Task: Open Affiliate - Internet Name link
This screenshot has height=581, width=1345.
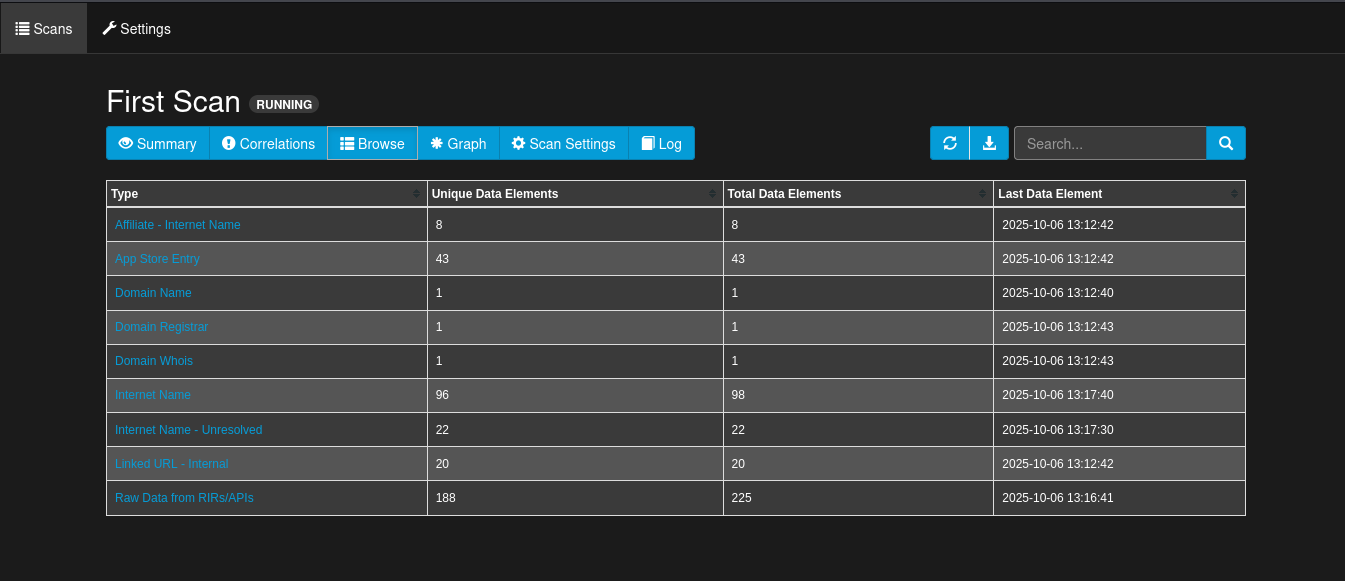Action: [178, 225]
